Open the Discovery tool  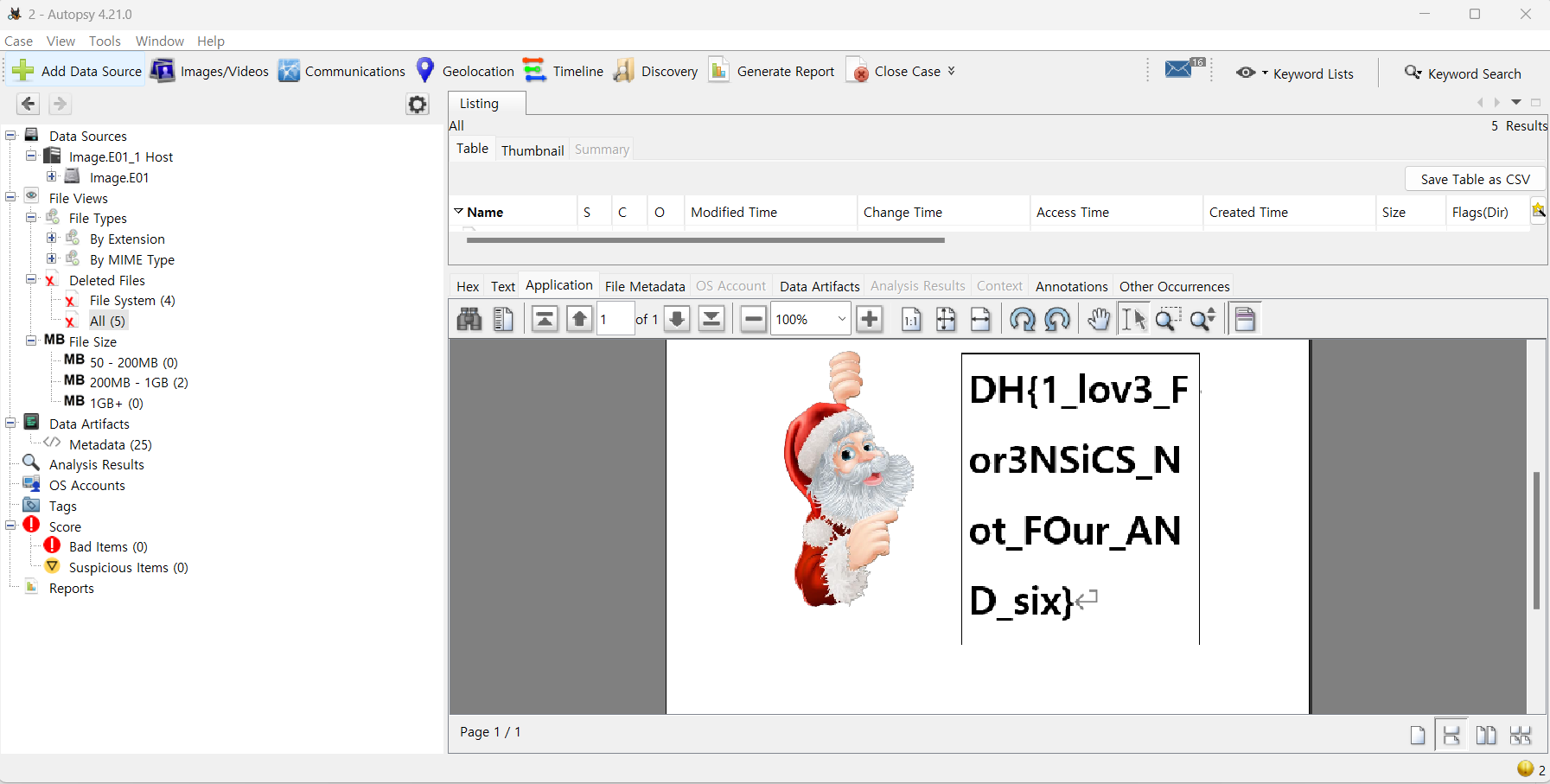click(x=655, y=71)
